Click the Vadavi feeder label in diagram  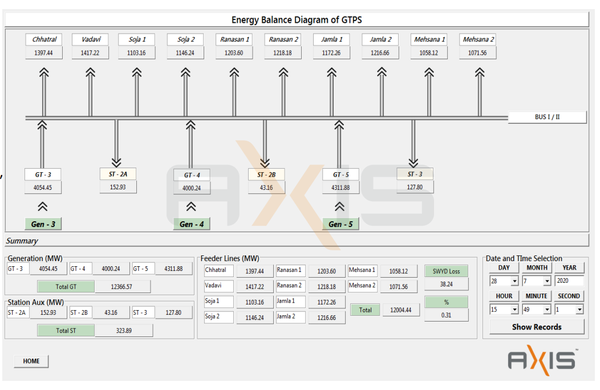pos(90,39)
